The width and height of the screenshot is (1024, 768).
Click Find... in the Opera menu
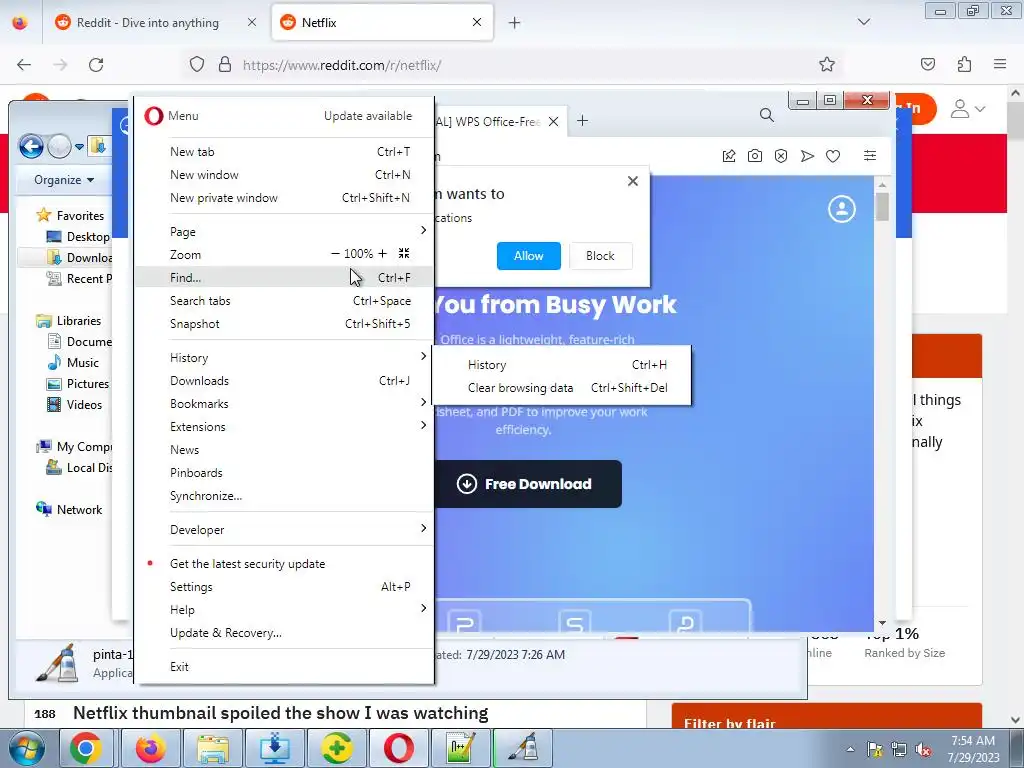(283, 278)
